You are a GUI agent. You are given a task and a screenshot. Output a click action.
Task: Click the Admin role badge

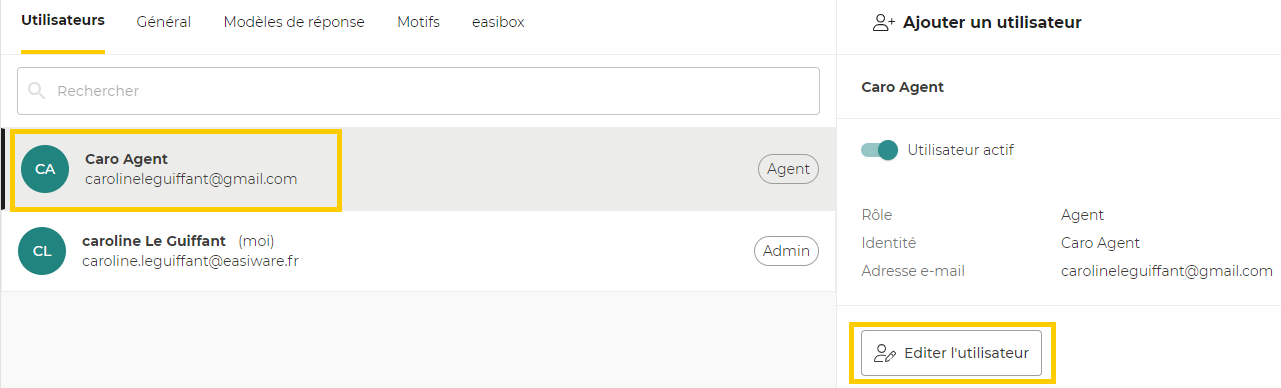click(786, 251)
